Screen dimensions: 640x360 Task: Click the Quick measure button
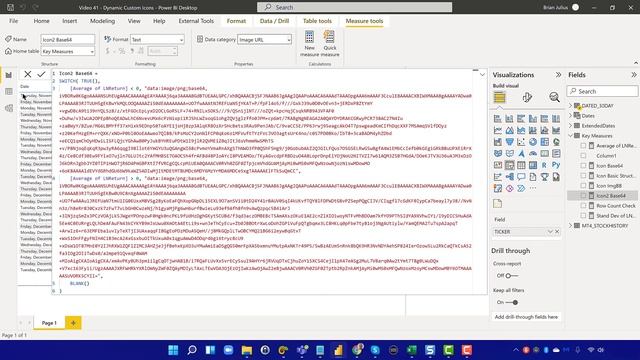point(330,43)
